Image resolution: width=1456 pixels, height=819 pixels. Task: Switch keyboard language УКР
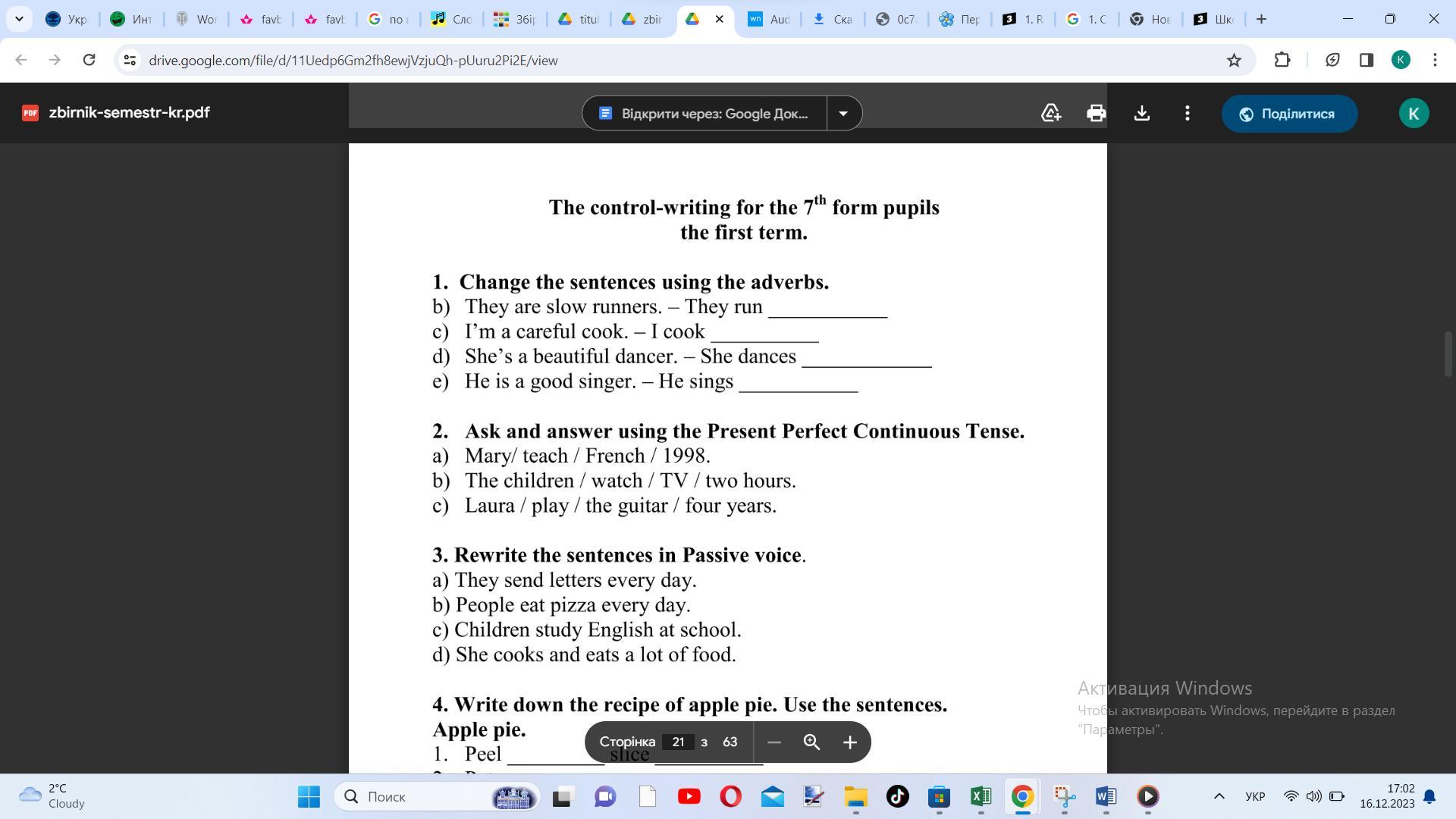pyautogui.click(x=1255, y=796)
